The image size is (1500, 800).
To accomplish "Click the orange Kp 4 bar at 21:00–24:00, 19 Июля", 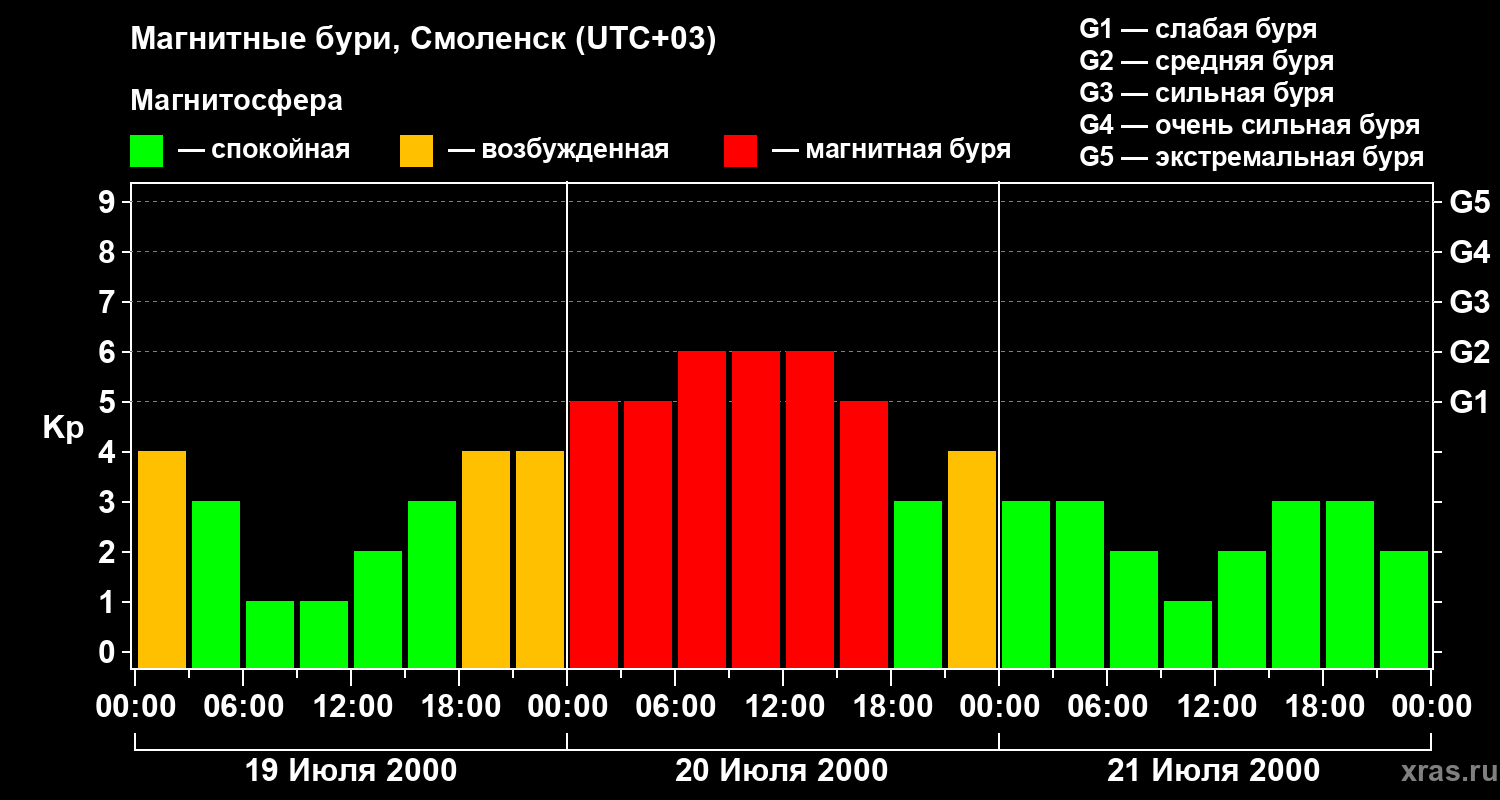I will (540, 559).
